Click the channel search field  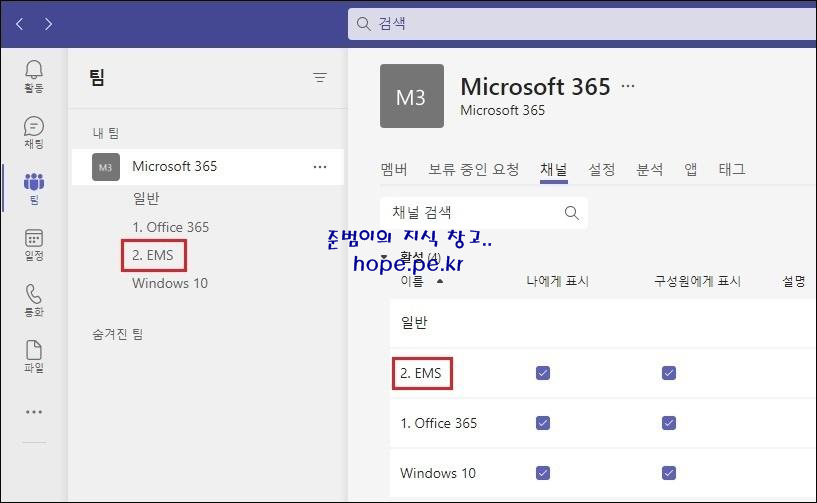coord(484,213)
